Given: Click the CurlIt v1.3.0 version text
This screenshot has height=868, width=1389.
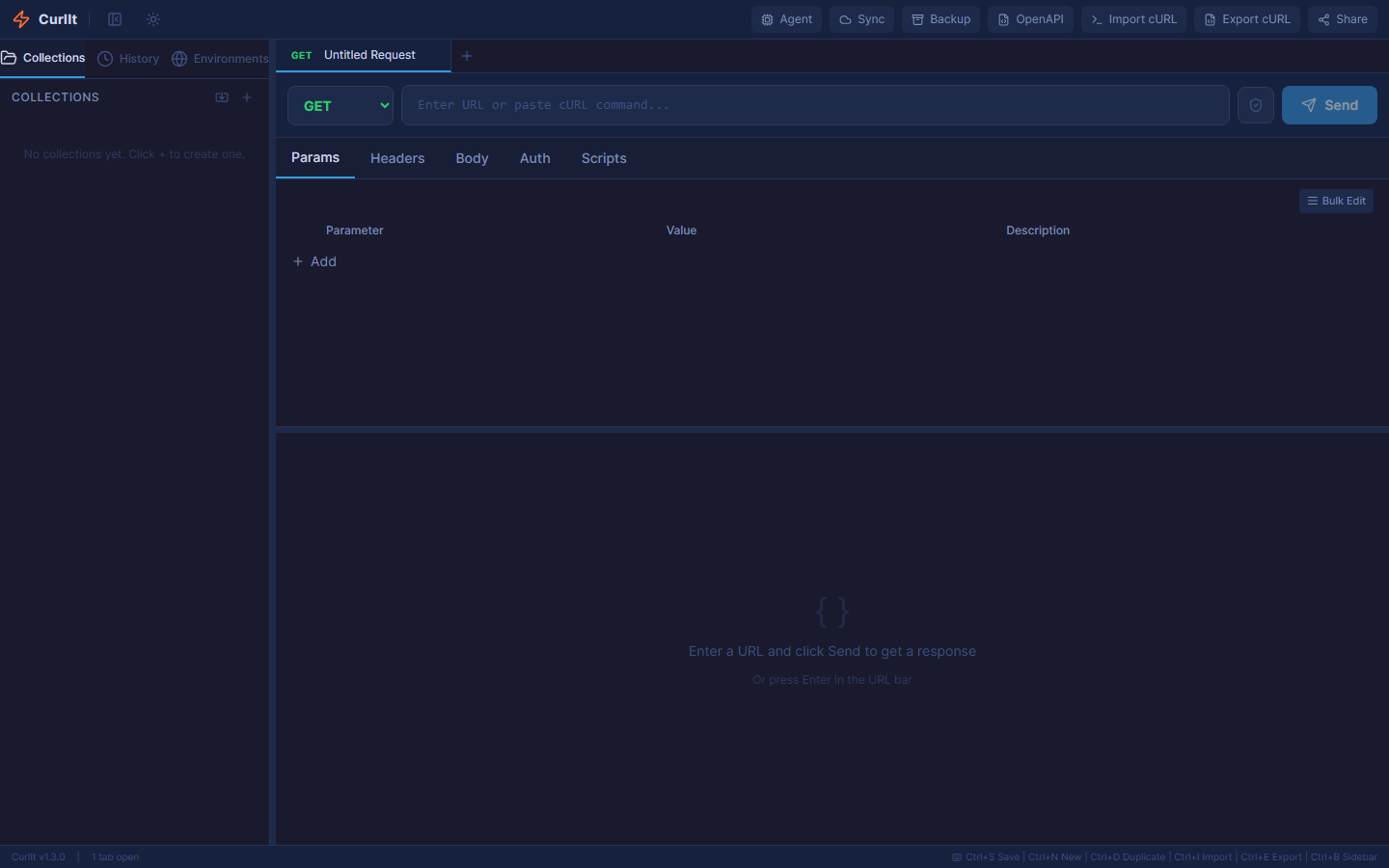Looking at the screenshot, I should coord(39,857).
